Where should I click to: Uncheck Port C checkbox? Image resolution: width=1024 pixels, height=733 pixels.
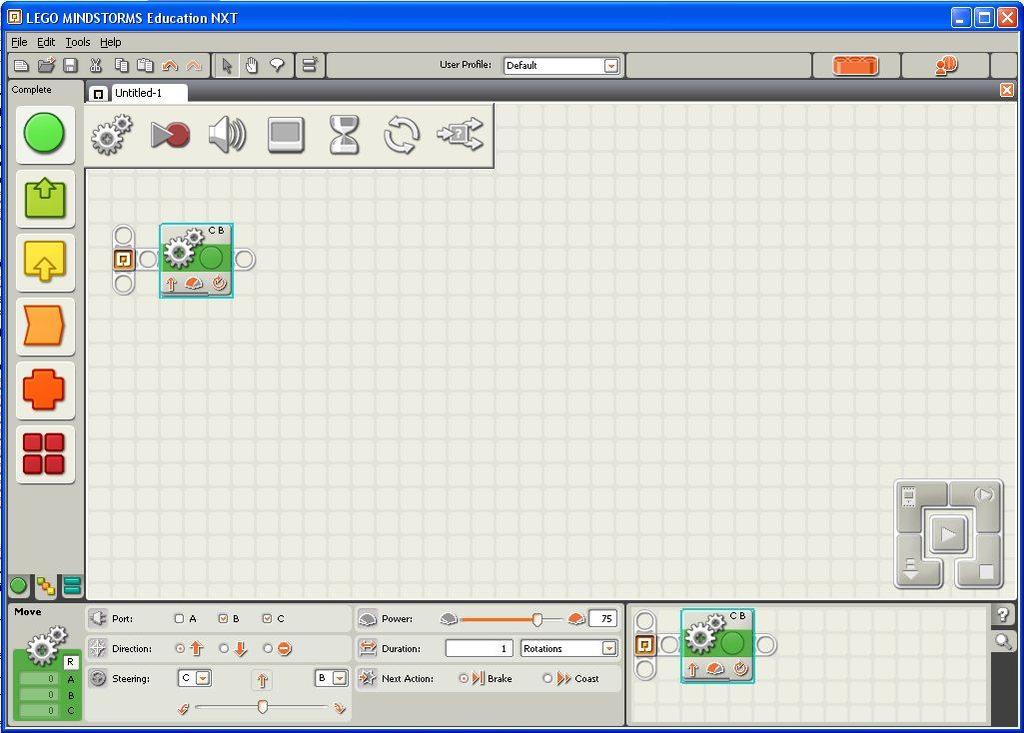(267, 619)
